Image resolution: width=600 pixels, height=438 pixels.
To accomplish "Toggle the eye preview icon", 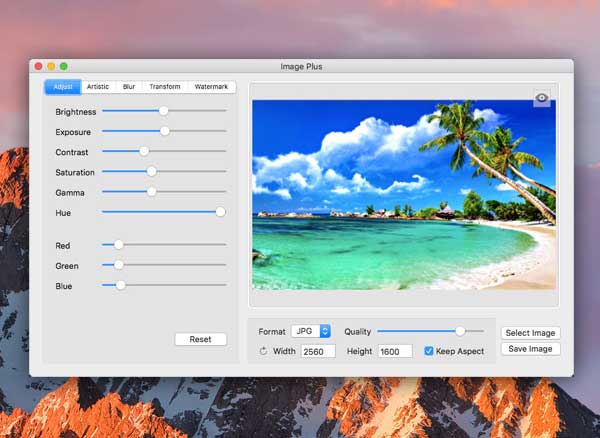I will click(541, 98).
